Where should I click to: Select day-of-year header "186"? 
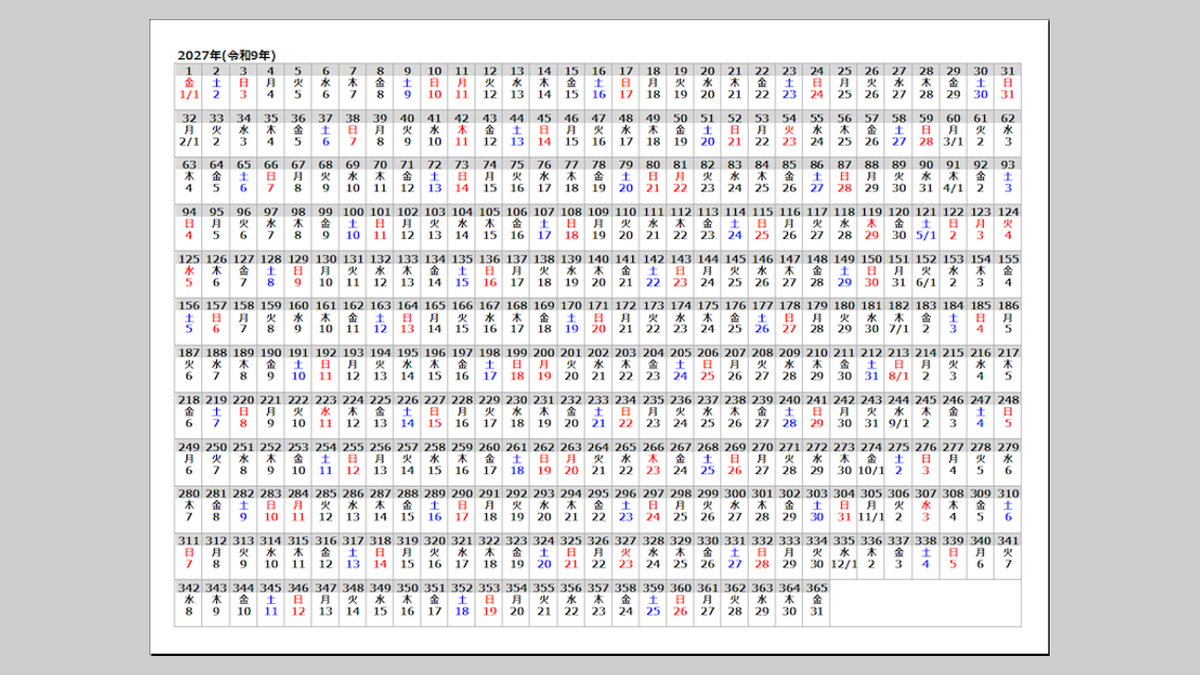pyautogui.click(x=1008, y=306)
